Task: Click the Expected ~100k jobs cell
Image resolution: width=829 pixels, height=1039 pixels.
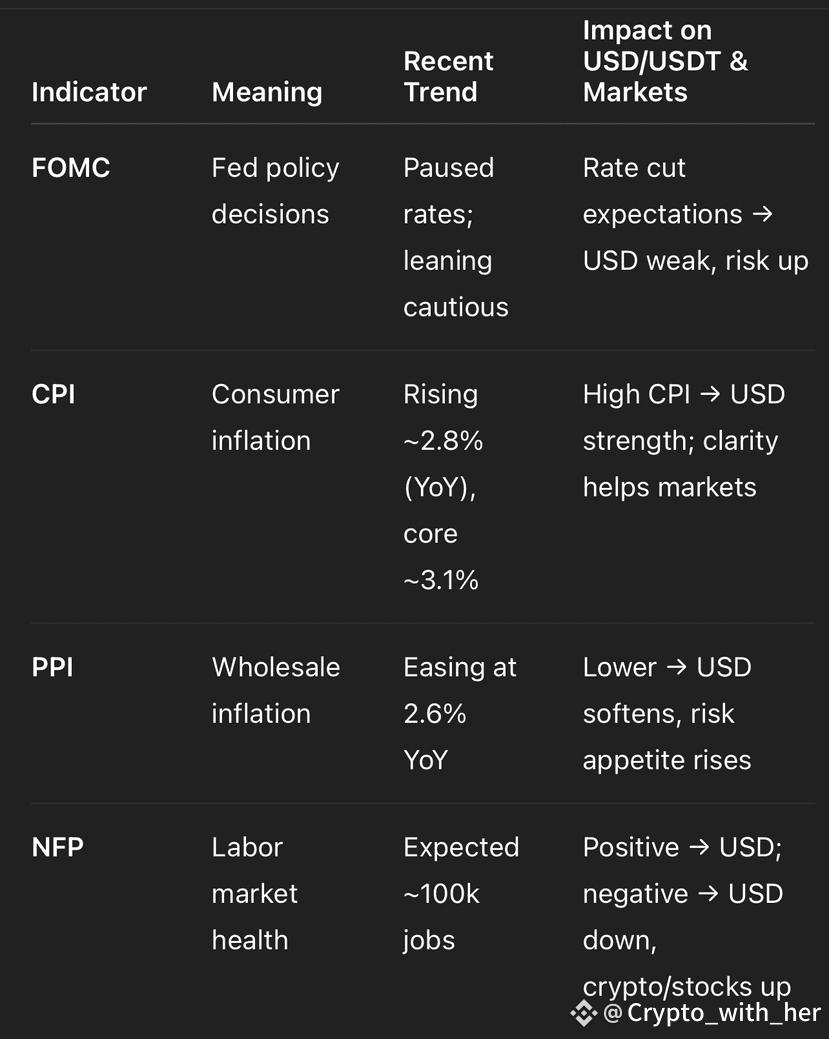Action: tap(461, 894)
